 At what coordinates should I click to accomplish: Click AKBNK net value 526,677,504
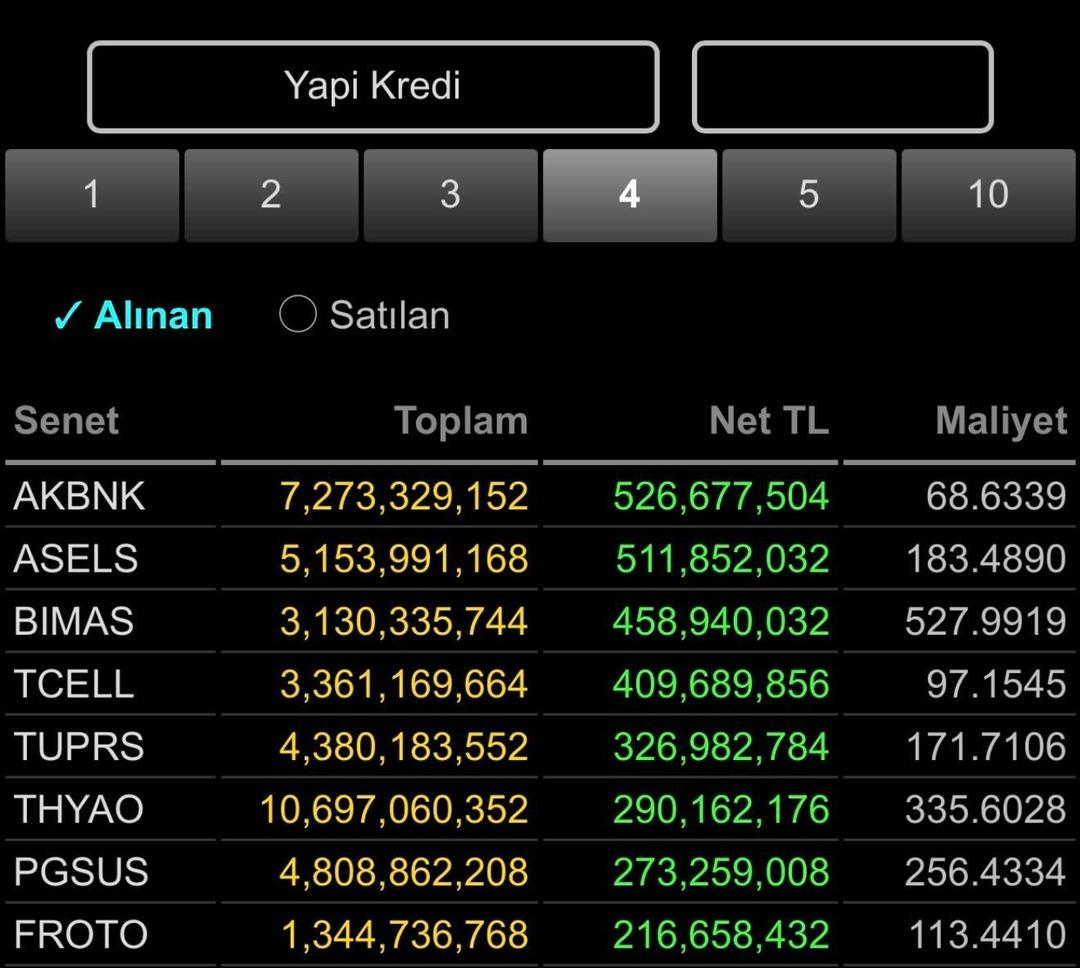[x=720, y=497]
